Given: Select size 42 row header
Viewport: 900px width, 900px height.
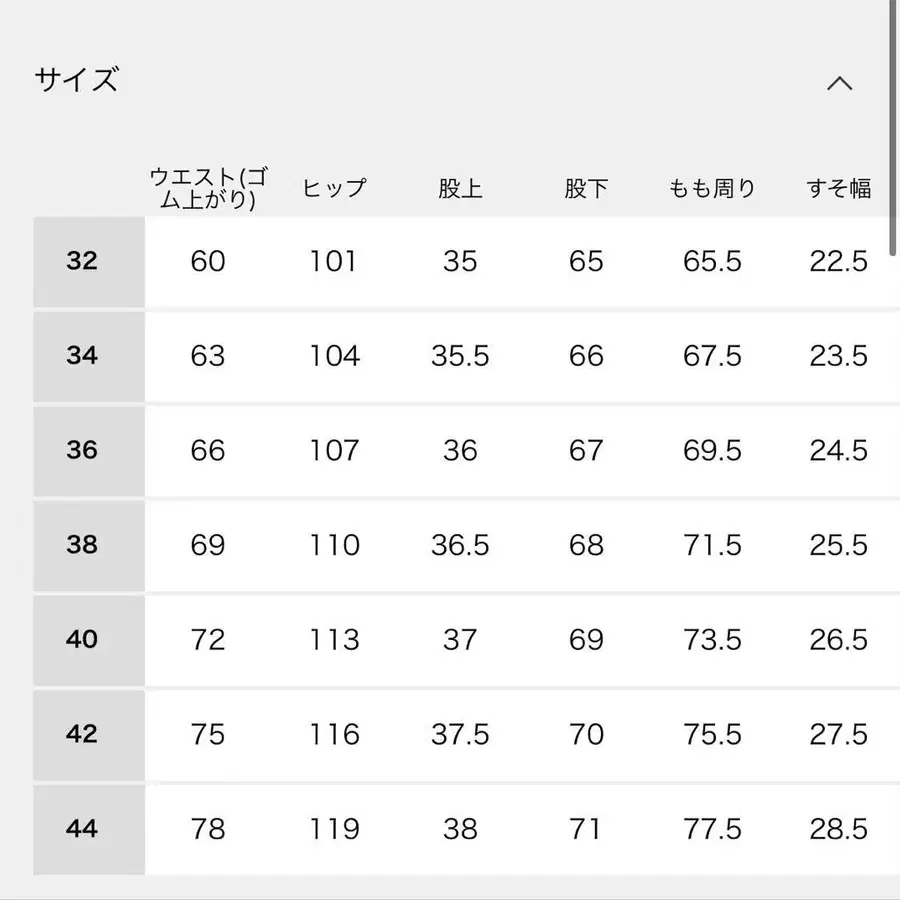Looking at the screenshot, I should pos(83,734).
